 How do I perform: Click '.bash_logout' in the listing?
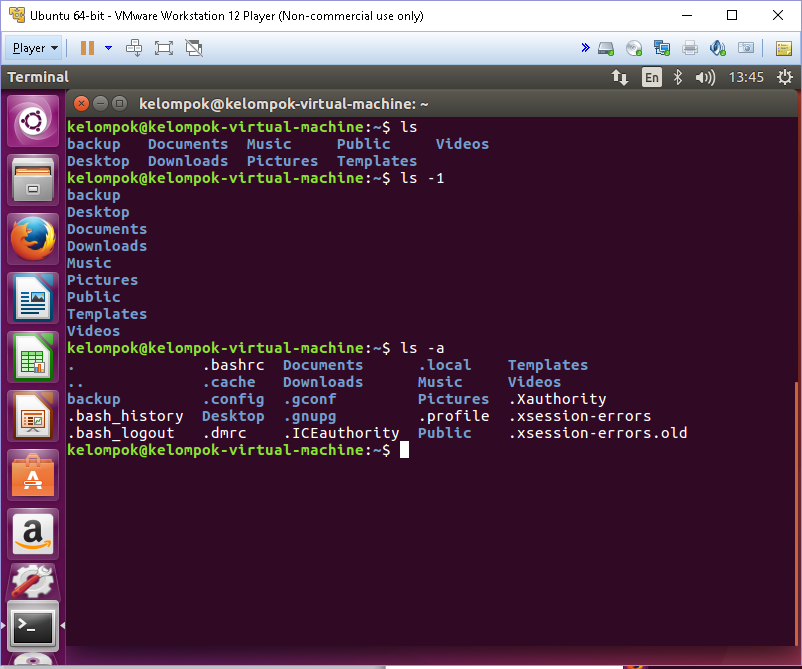point(121,433)
